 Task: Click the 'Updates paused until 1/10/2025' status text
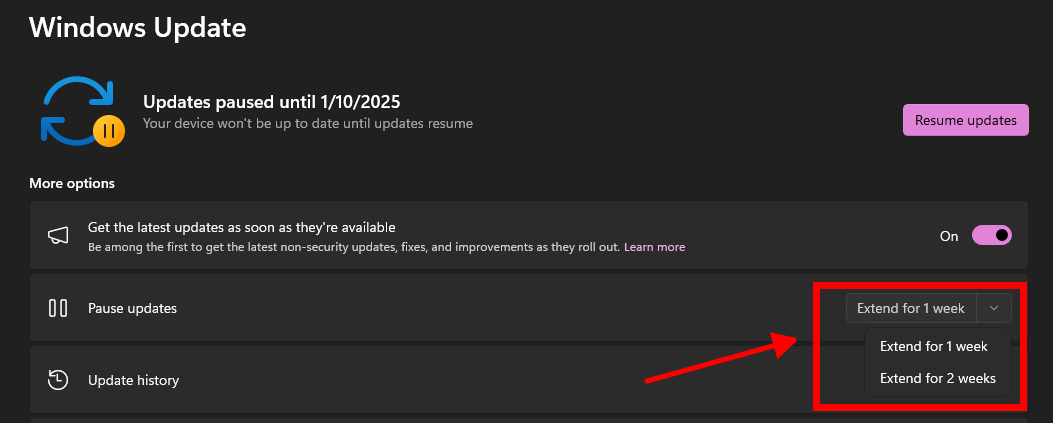(271, 101)
